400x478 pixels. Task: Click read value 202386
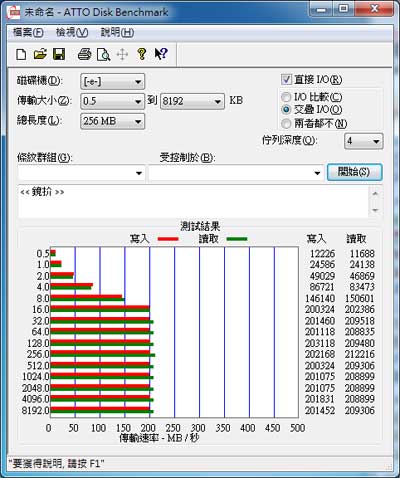[360, 309]
